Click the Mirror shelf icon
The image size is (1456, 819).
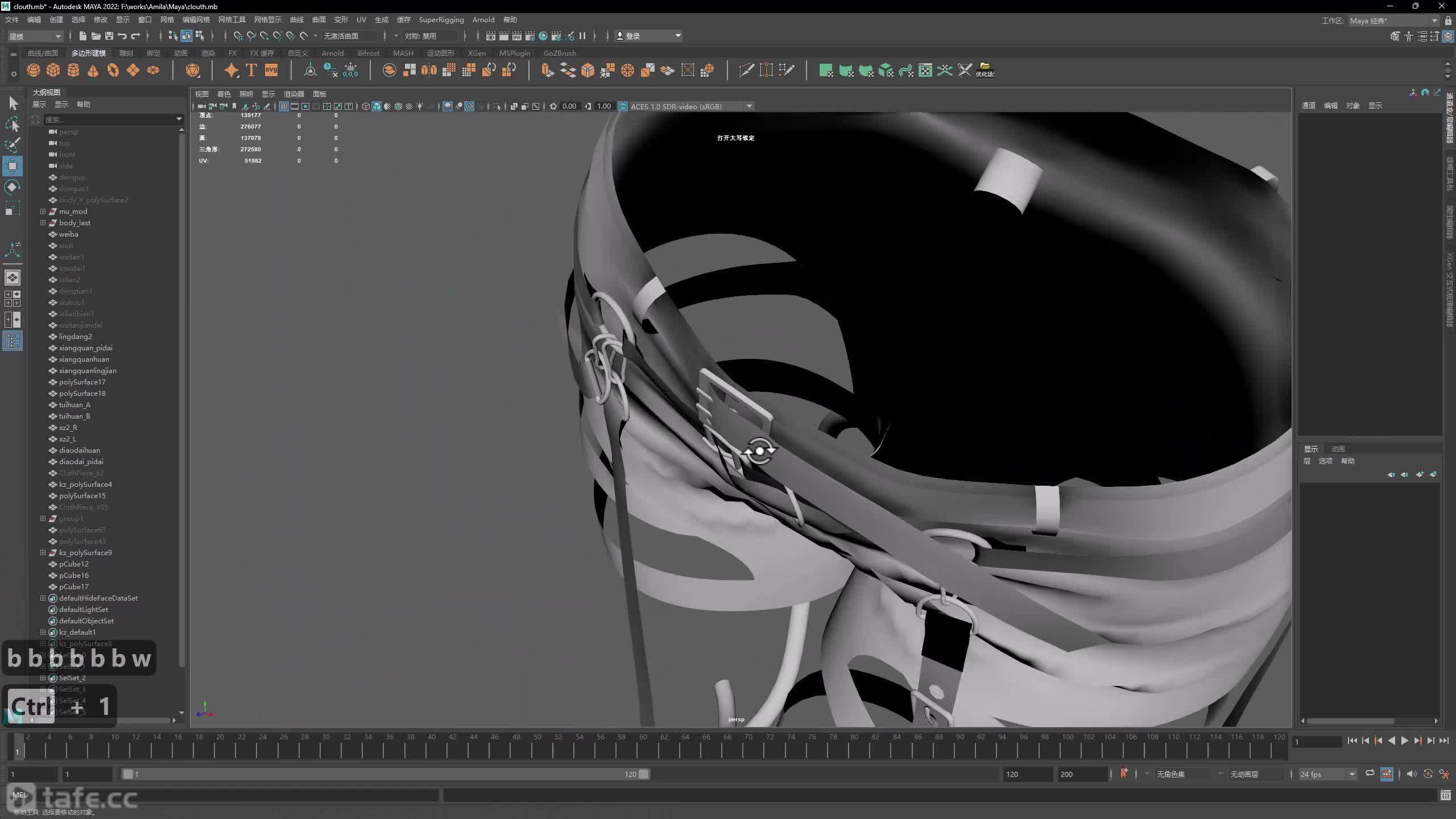pos(429,71)
